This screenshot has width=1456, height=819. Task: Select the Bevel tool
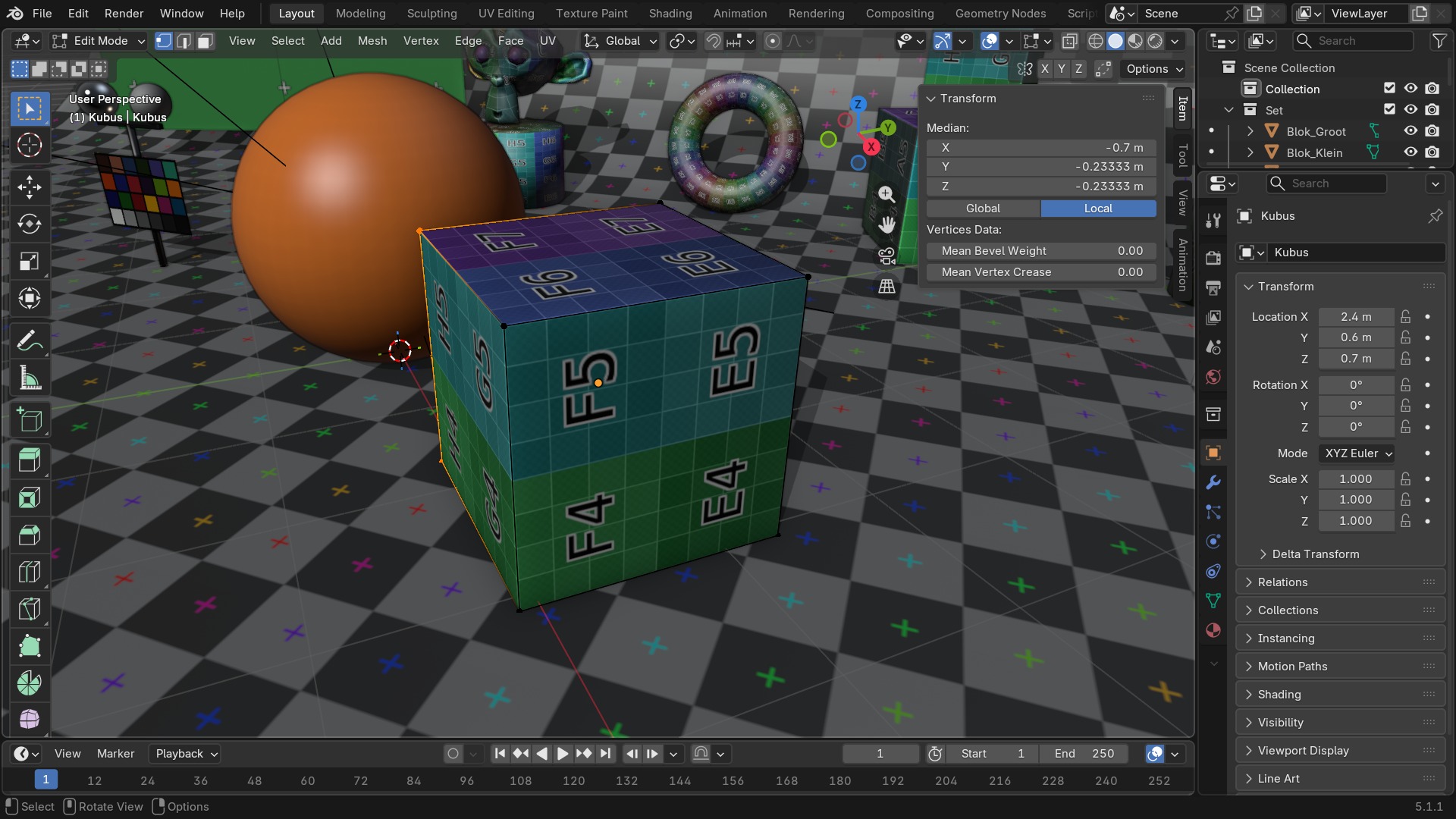[x=29, y=535]
